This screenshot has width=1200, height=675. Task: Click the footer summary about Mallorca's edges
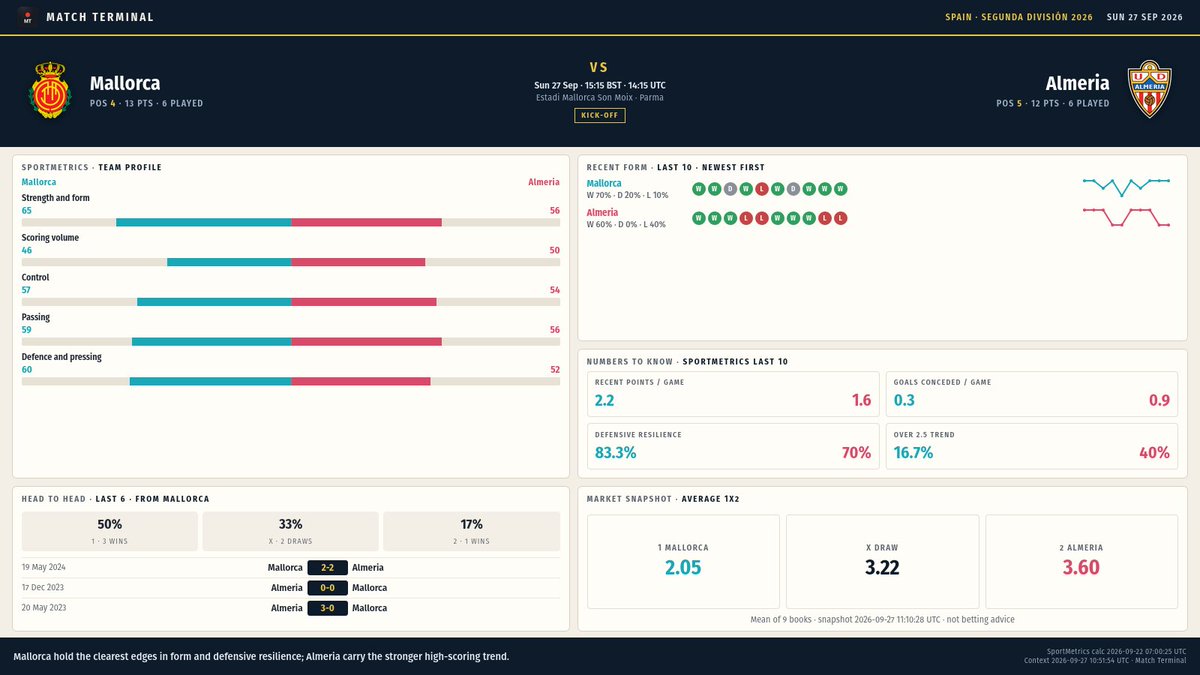[x=261, y=657]
